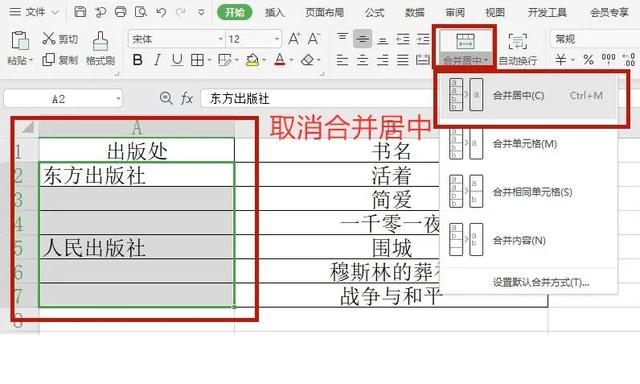Align text right horizontally
640x384 pixels.
tap(382, 60)
